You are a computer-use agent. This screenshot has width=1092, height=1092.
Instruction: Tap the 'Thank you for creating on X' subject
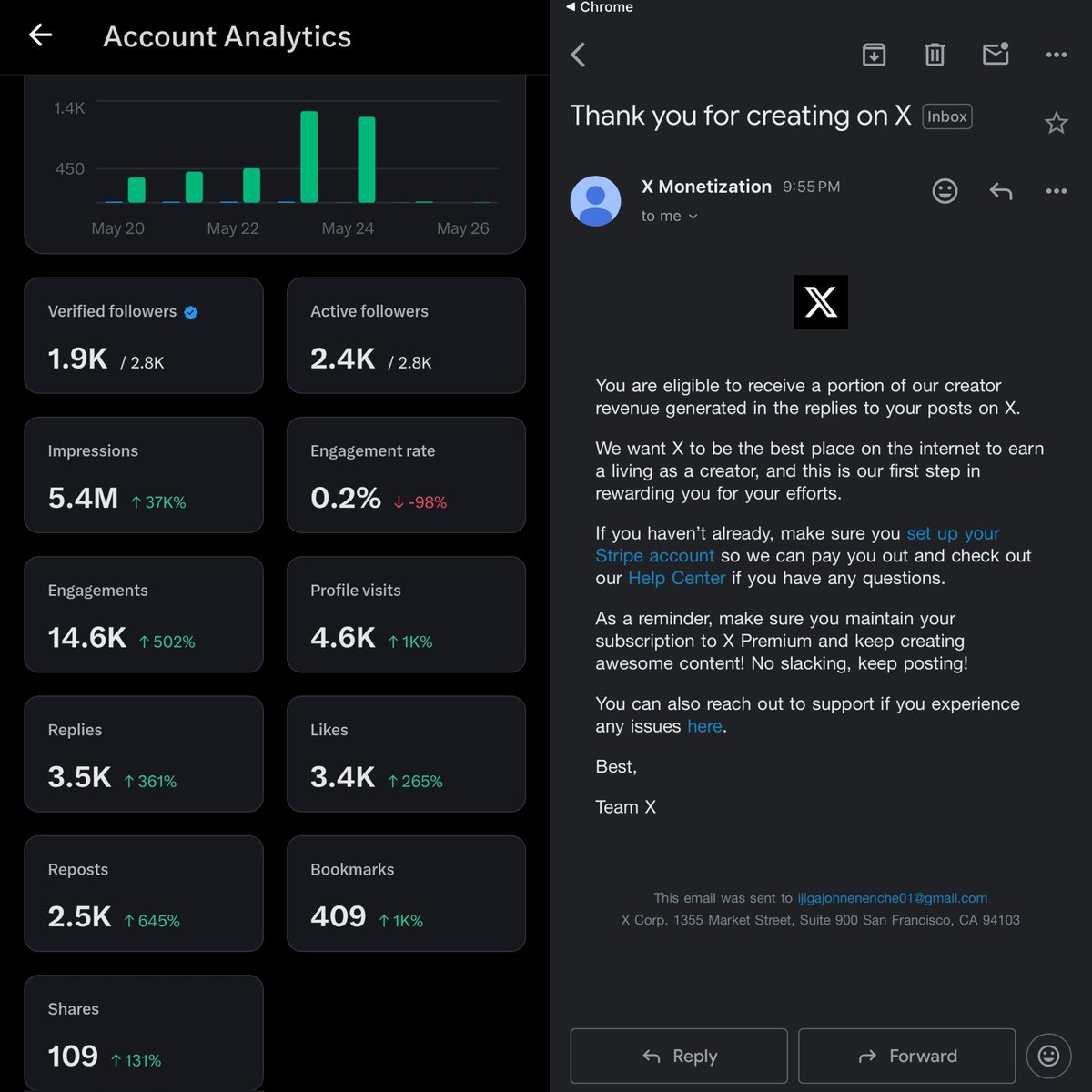741,116
